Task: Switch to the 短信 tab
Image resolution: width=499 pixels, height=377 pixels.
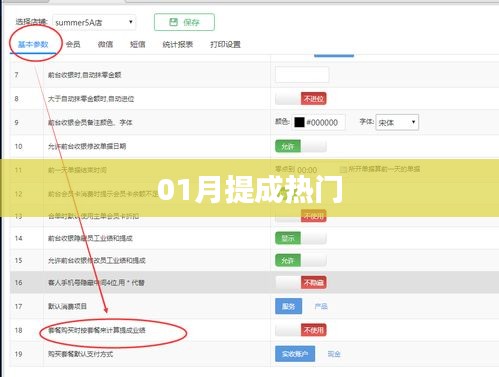Action: pyautogui.click(x=138, y=44)
